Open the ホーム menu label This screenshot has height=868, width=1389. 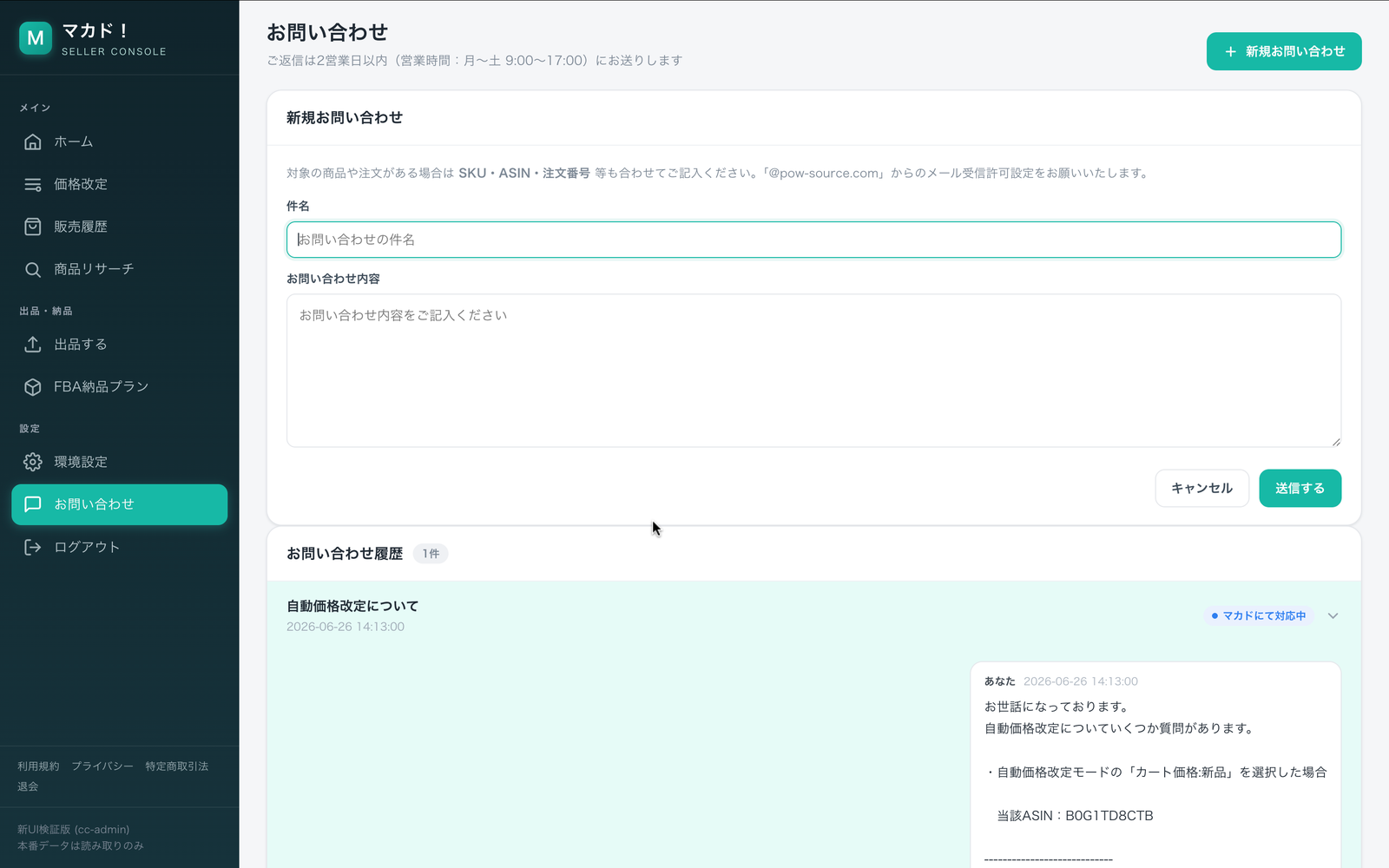tap(74, 141)
